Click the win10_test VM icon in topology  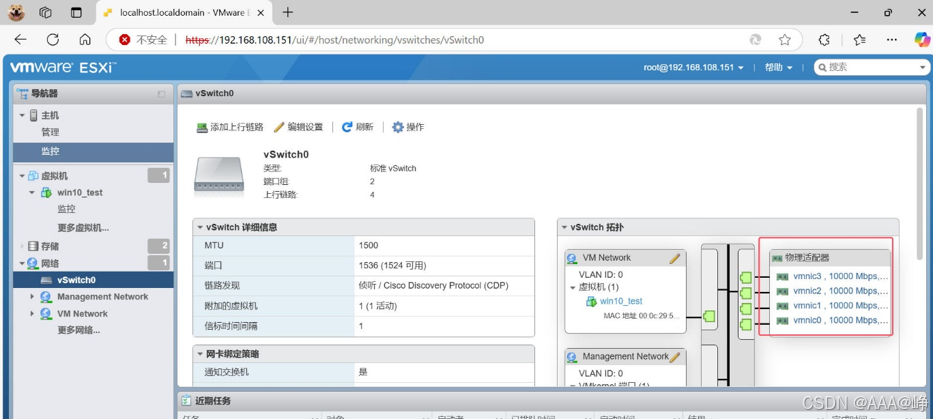pos(591,302)
